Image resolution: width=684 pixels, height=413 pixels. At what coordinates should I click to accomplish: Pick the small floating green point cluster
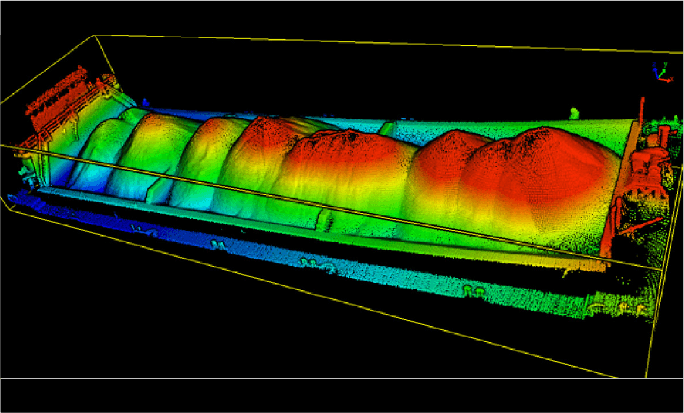tap(574, 113)
